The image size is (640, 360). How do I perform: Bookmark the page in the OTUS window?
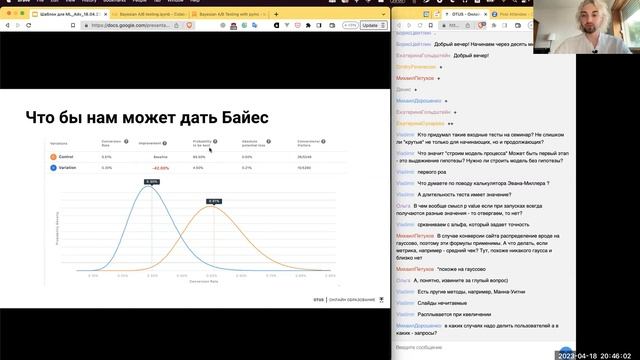pyautogui.click(x=431, y=25)
